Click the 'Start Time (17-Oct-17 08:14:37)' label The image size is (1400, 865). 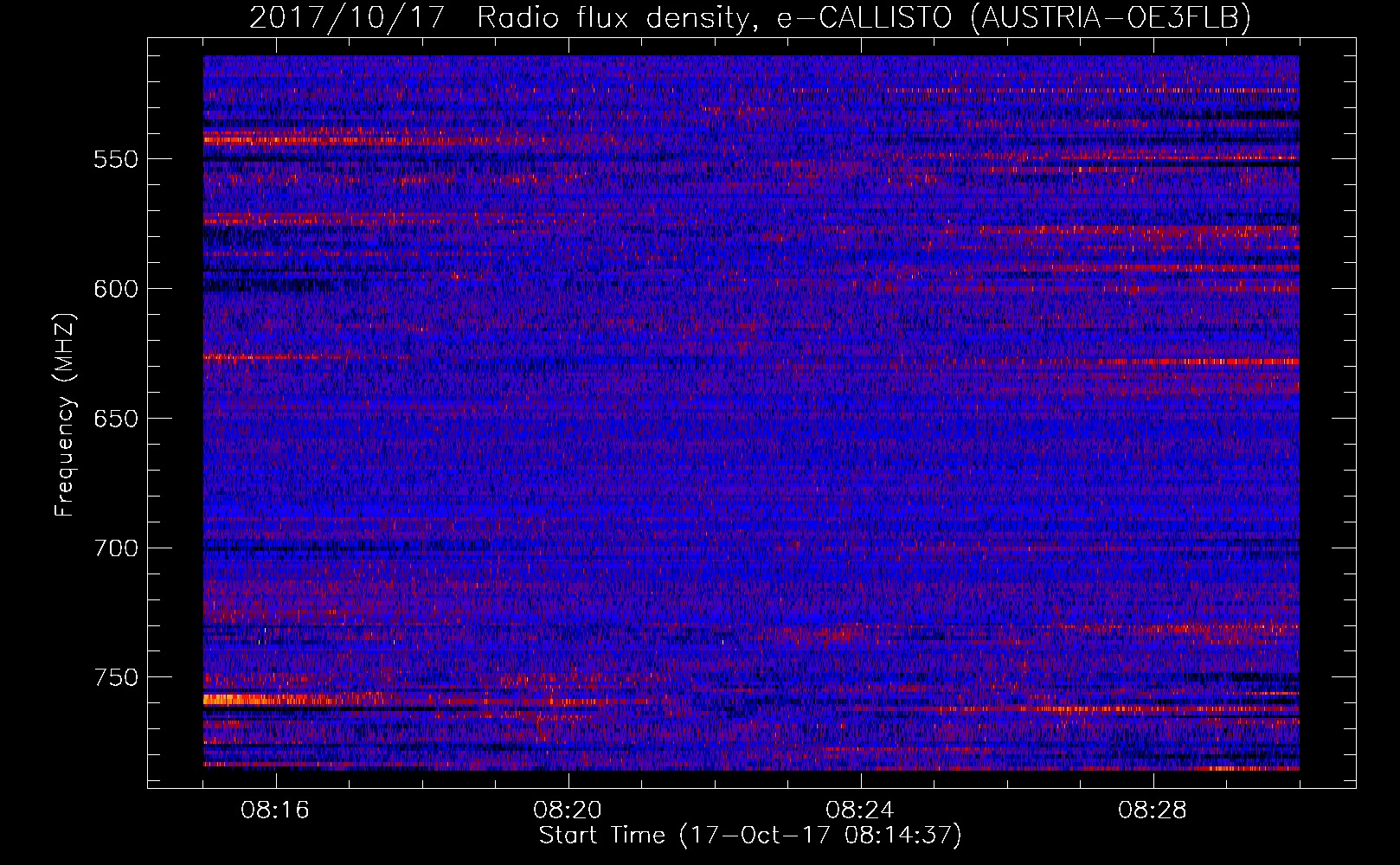750,836
